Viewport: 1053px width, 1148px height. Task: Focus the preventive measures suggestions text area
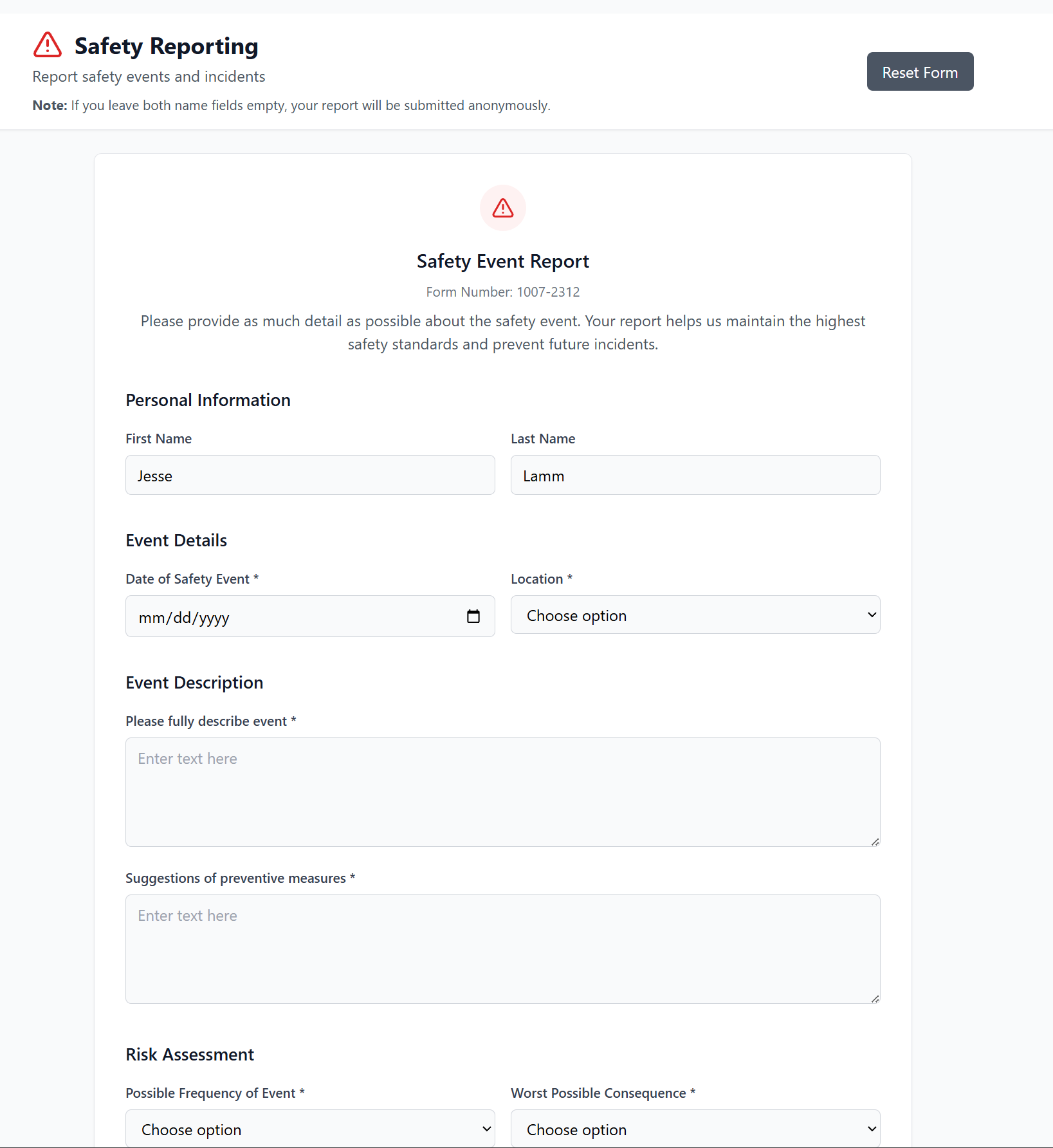coord(502,949)
